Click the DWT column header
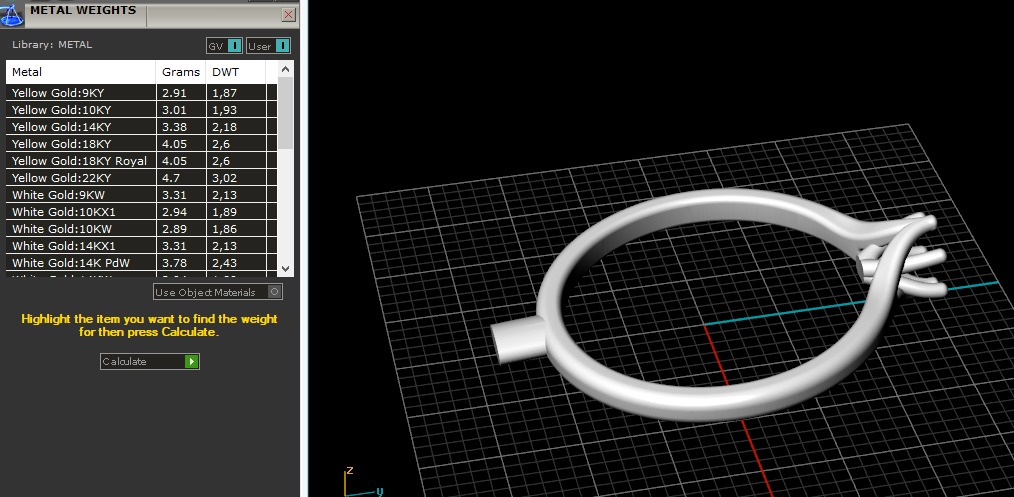The height and width of the screenshot is (497, 1014). pos(235,72)
